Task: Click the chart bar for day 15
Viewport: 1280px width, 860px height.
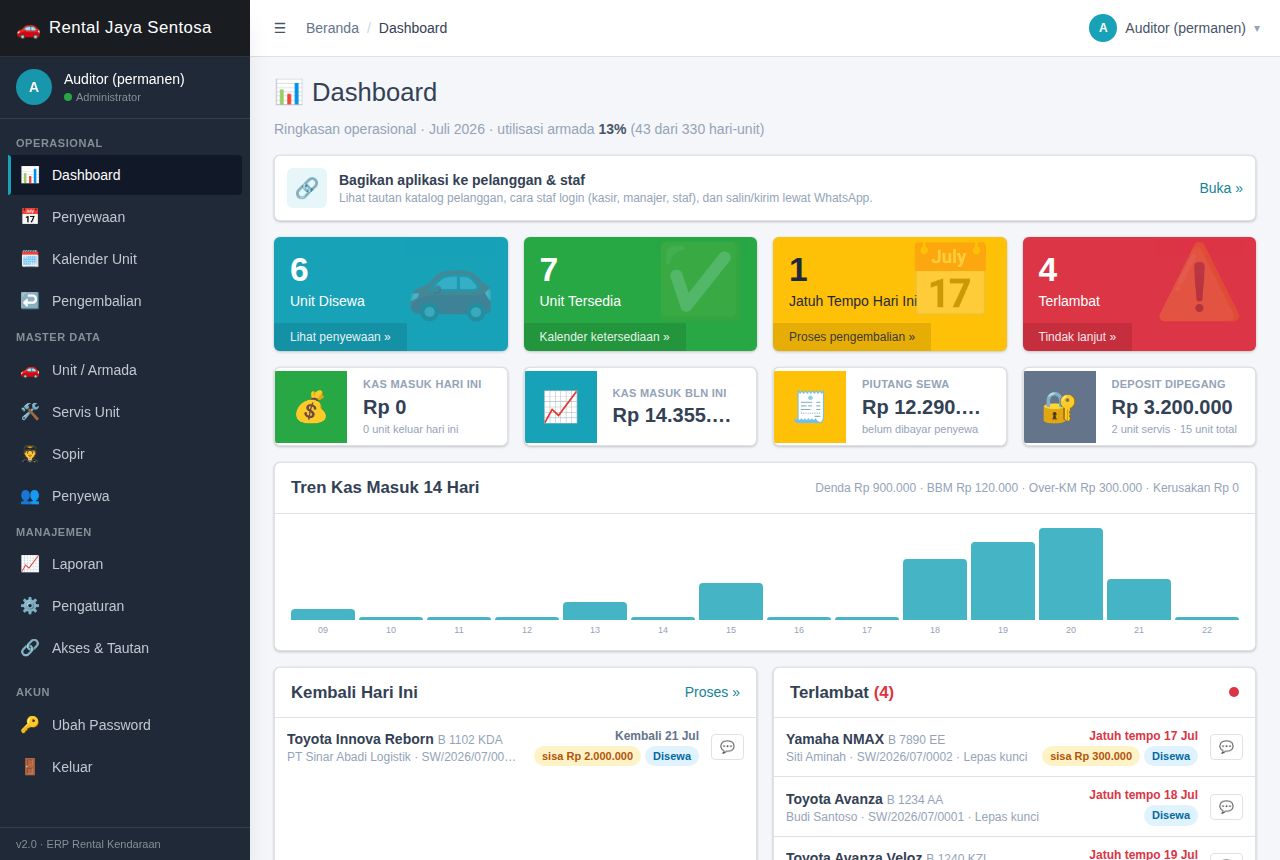Action: tap(731, 601)
